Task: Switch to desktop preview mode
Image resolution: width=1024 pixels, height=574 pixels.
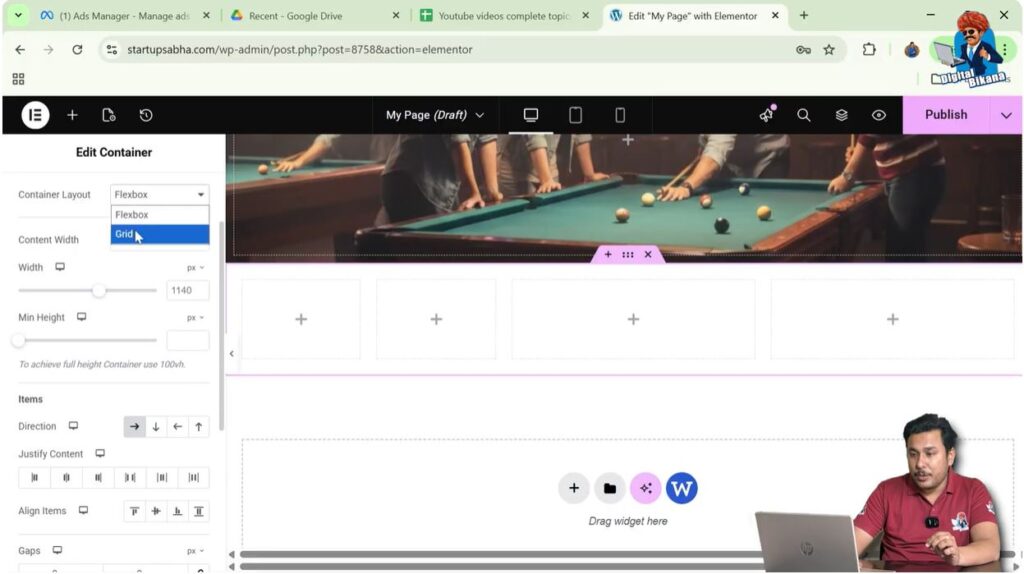Action: click(x=531, y=115)
